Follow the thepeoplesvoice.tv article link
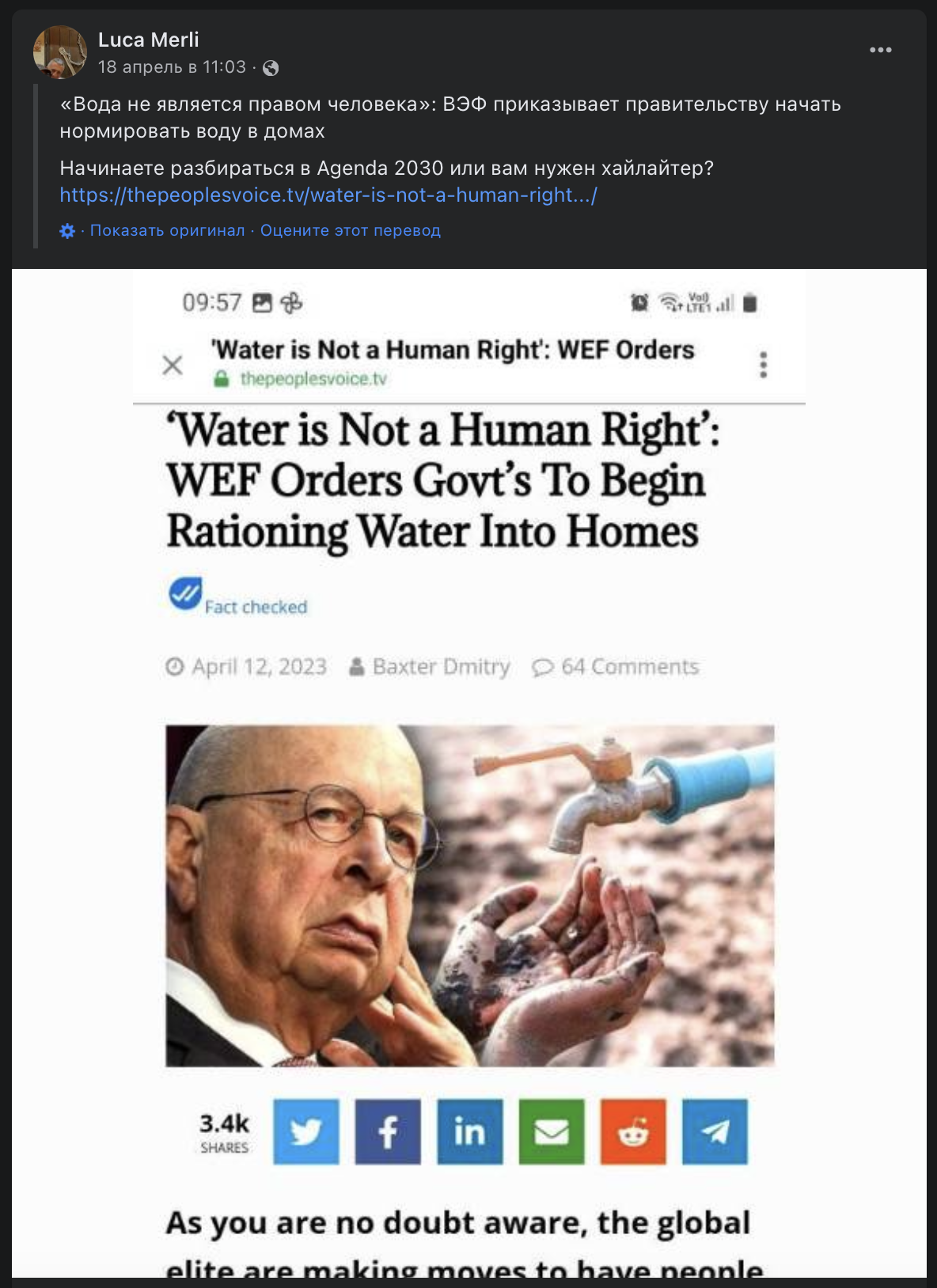The image size is (937, 1288). click(x=328, y=195)
